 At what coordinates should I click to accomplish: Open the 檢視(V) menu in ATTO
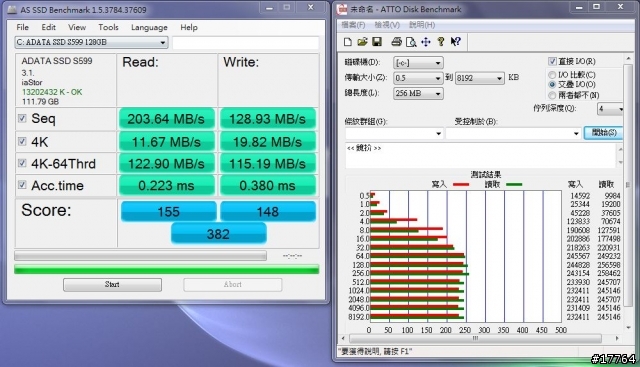pos(387,25)
